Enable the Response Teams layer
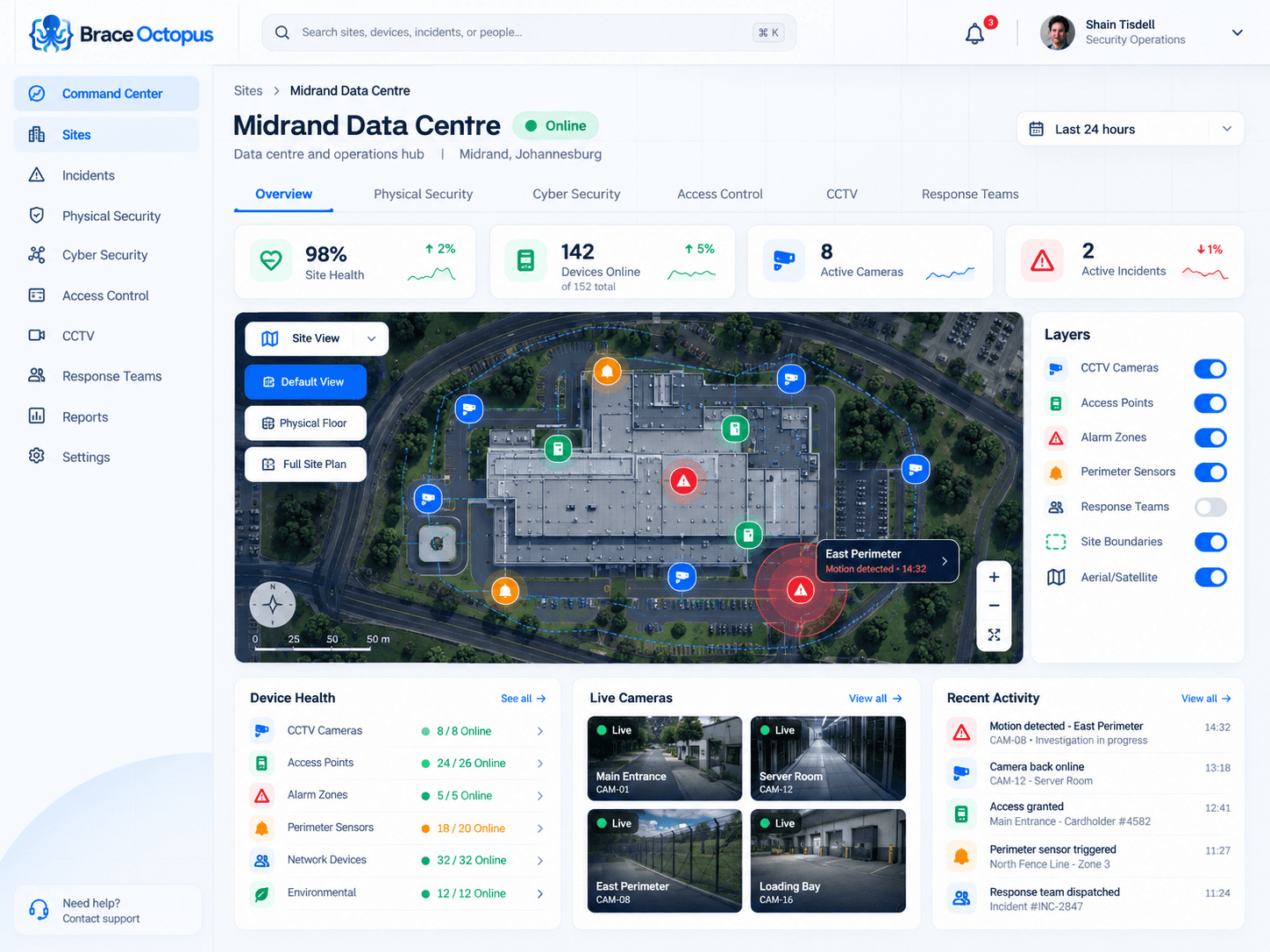 tap(1210, 507)
